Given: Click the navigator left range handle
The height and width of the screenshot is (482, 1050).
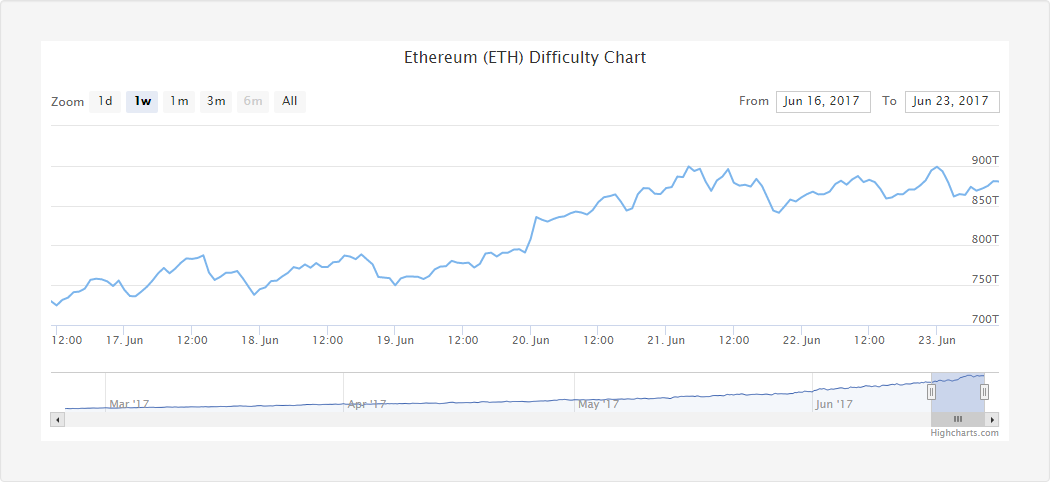Looking at the screenshot, I should tap(931, 392).
